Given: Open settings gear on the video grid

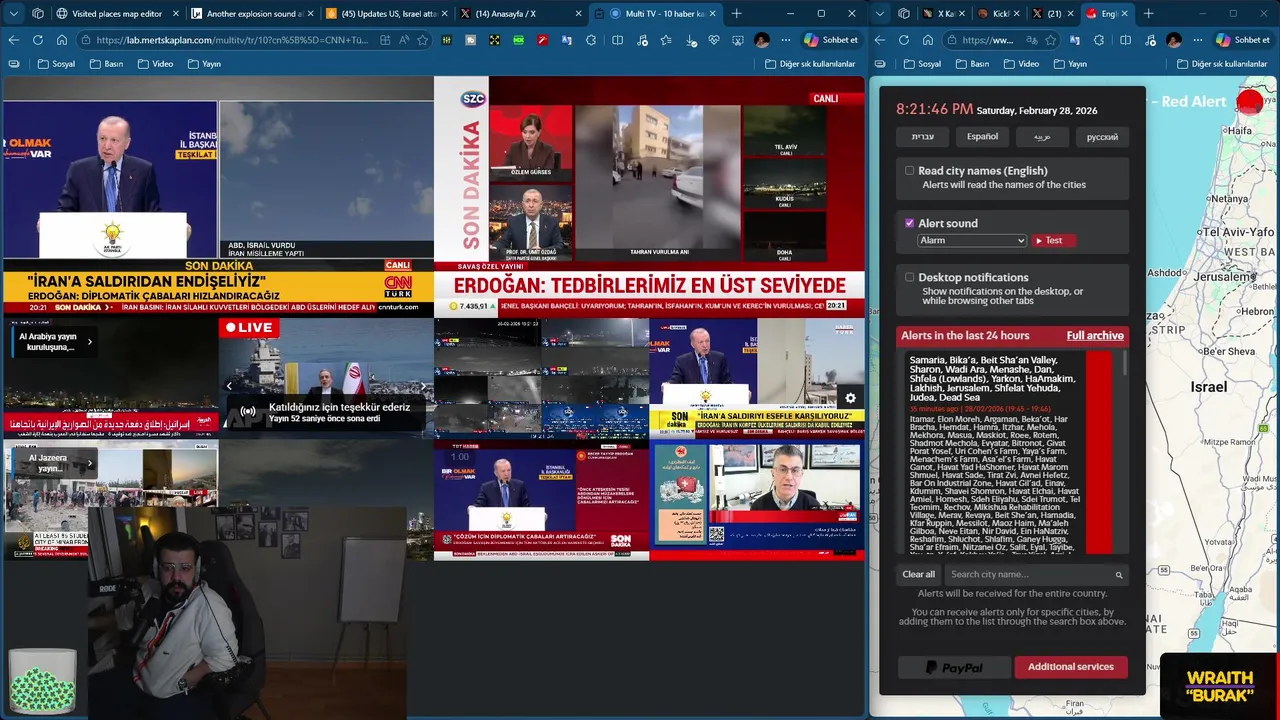Looking at the screenshot, I should coord(850,397).
